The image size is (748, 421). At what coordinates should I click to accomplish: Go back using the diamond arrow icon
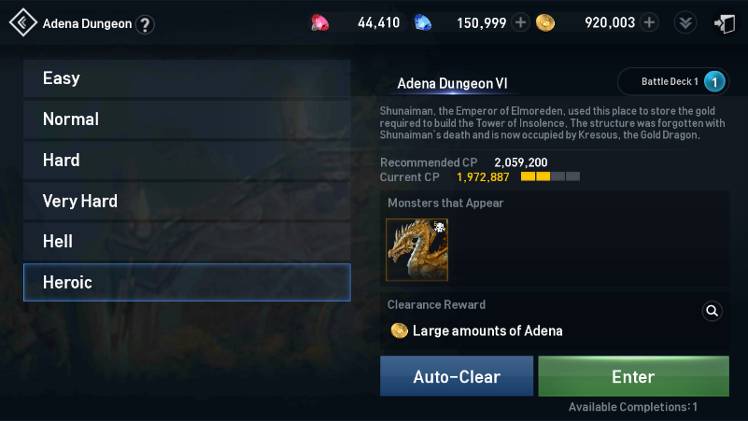[x=22, y=22]
